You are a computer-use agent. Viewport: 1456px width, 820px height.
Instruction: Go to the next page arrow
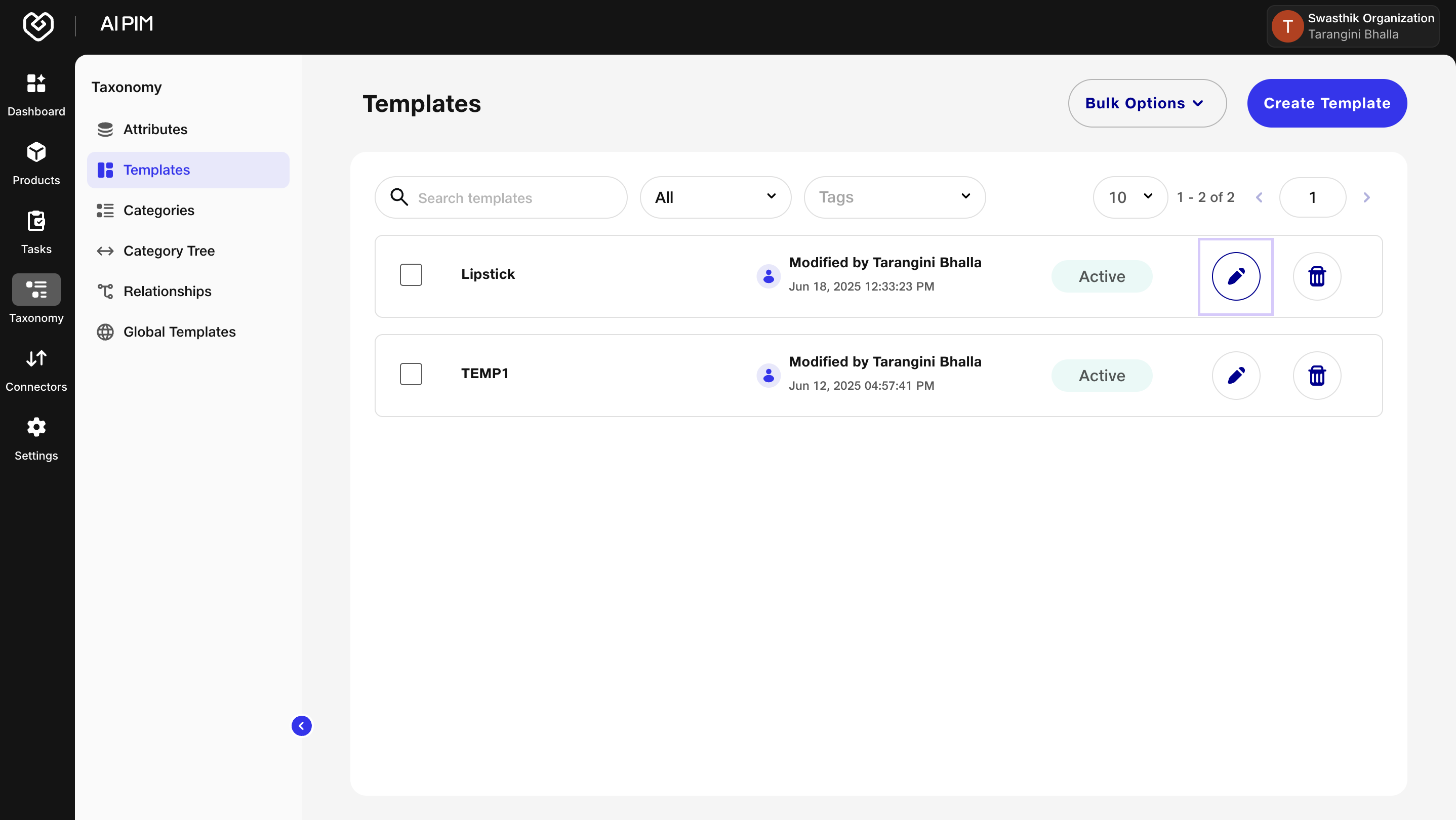(x=1366, y=197)
